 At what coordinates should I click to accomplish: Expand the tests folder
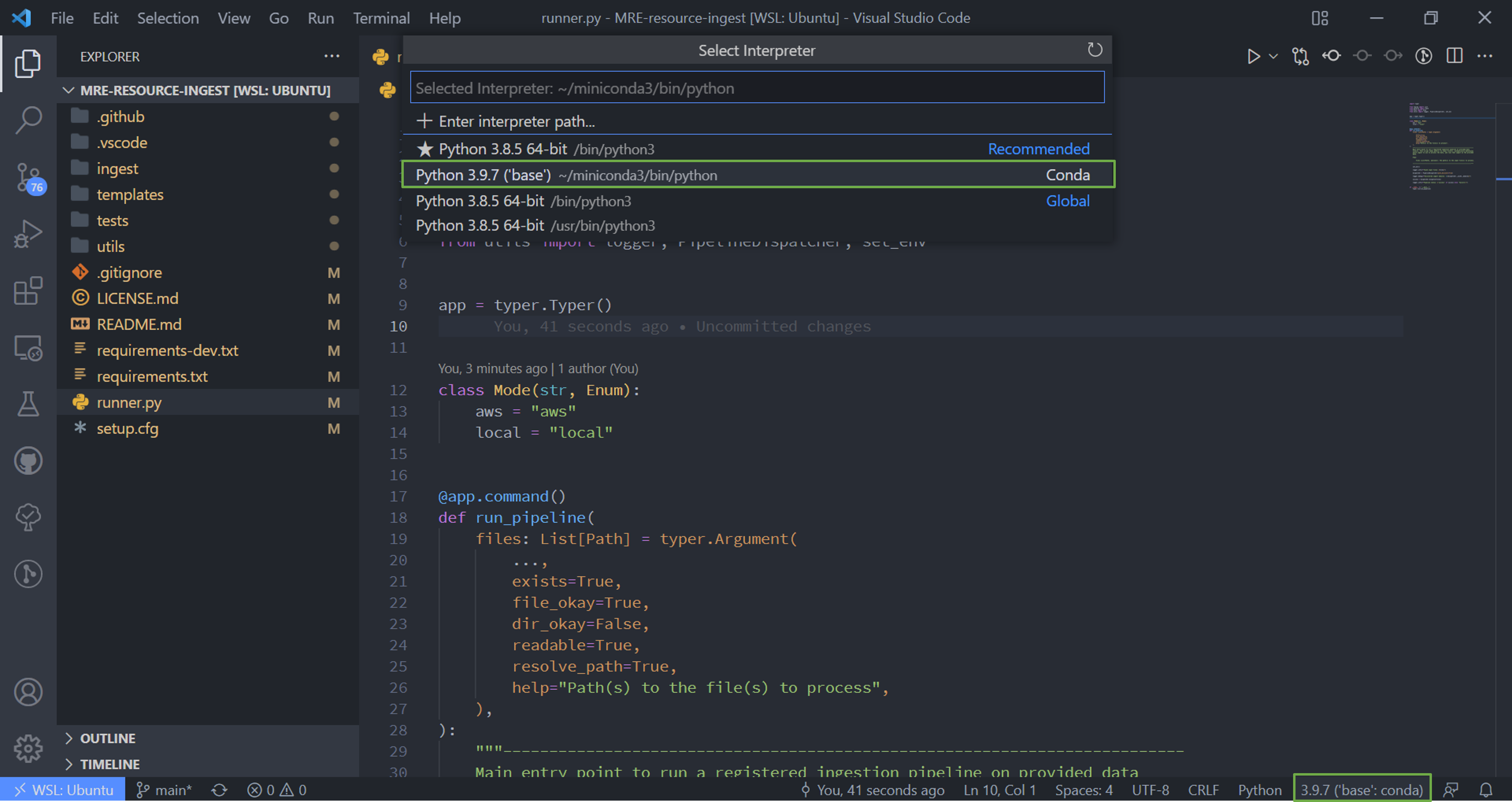pyautogui.click(x=208, y=221)
